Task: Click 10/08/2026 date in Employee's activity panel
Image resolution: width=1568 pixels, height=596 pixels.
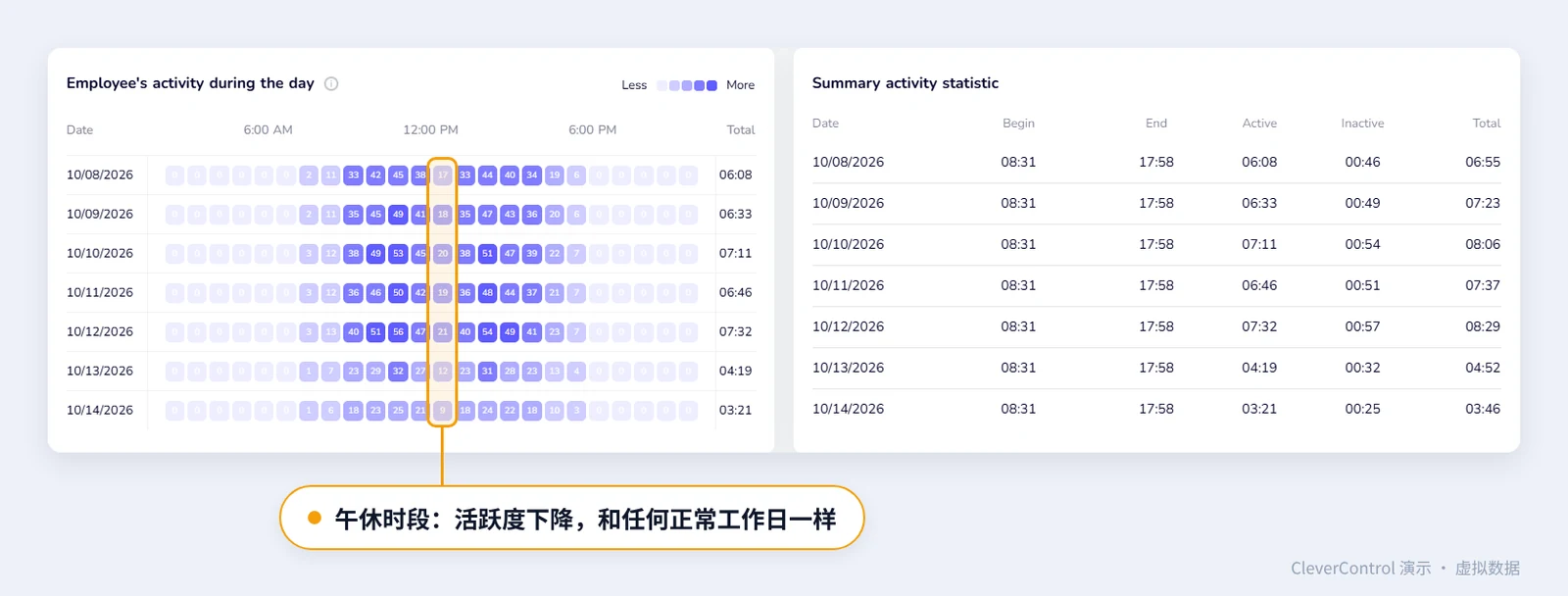Action: (100, 175)
